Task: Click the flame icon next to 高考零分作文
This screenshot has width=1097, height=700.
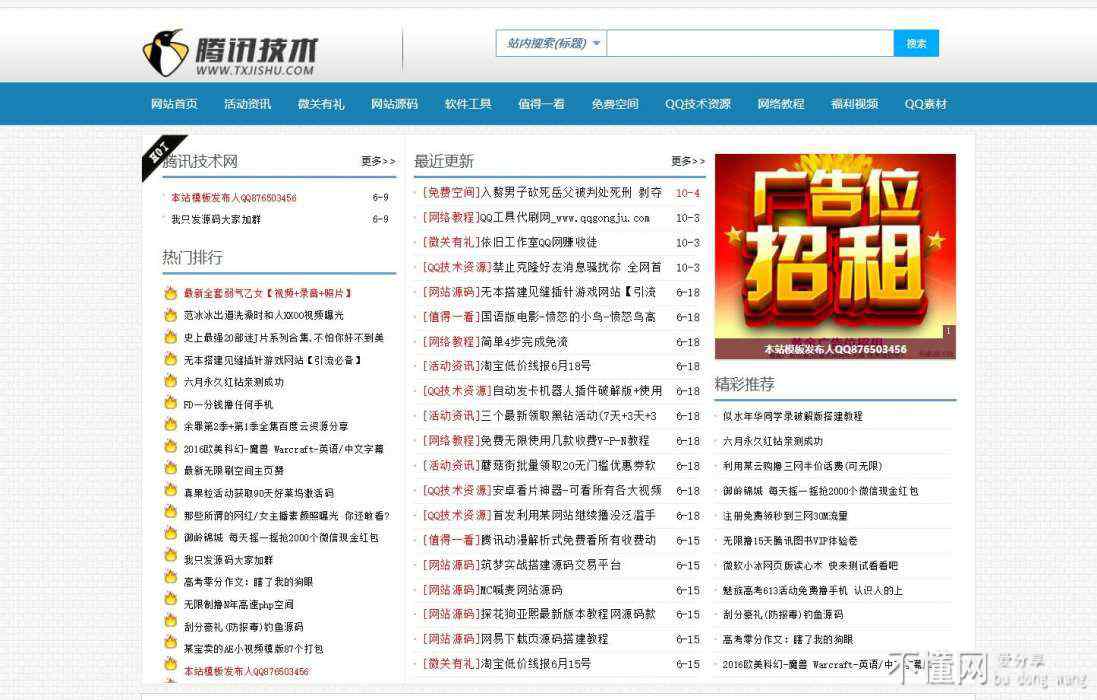Action: pyautogui.click(x=171, y=581)
